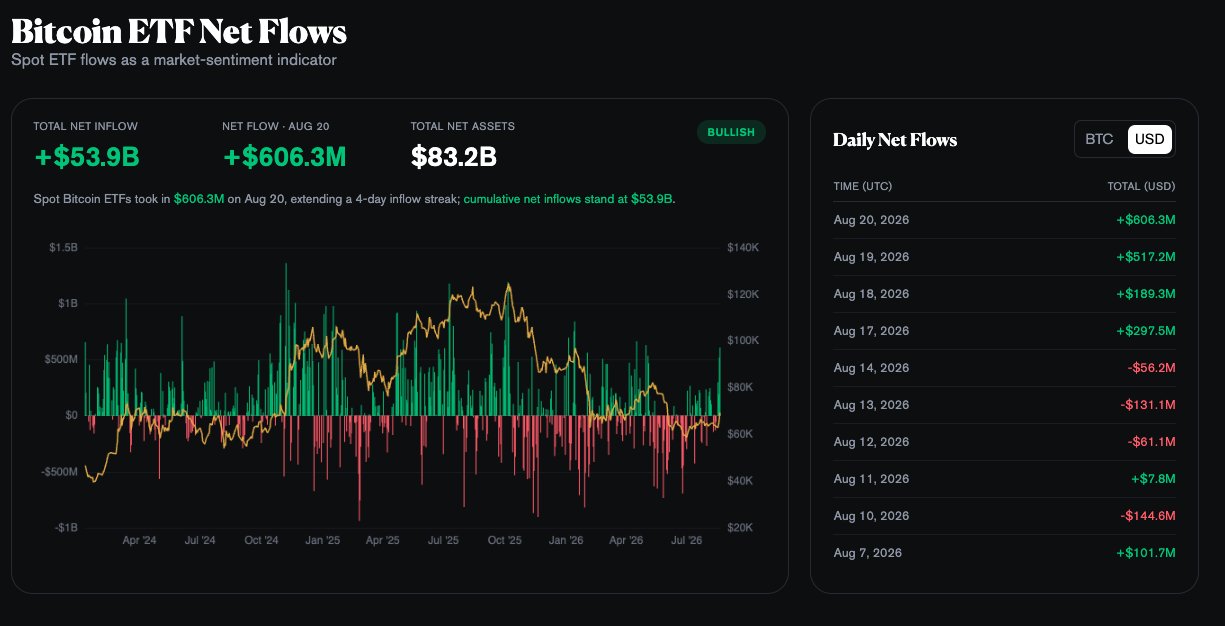Select the Aug 14, 2026 row date

[871, 368]
